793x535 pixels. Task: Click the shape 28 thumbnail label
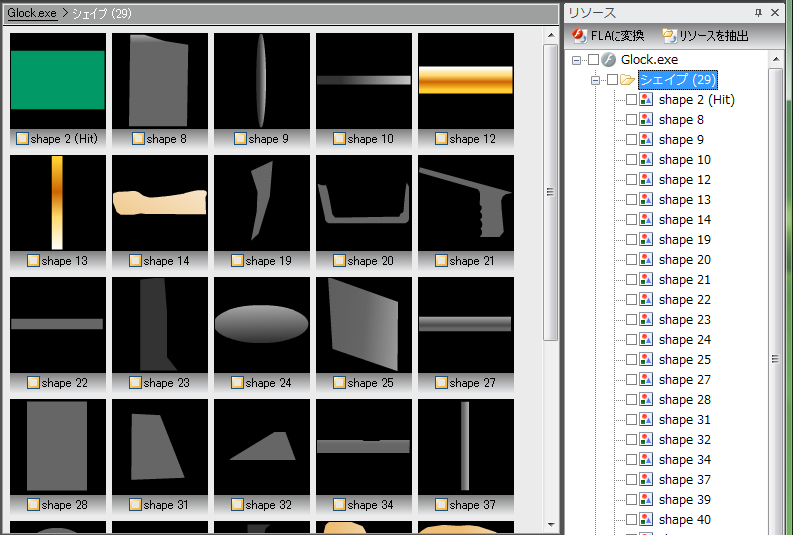pyautogui.click(x=64, y=505)
